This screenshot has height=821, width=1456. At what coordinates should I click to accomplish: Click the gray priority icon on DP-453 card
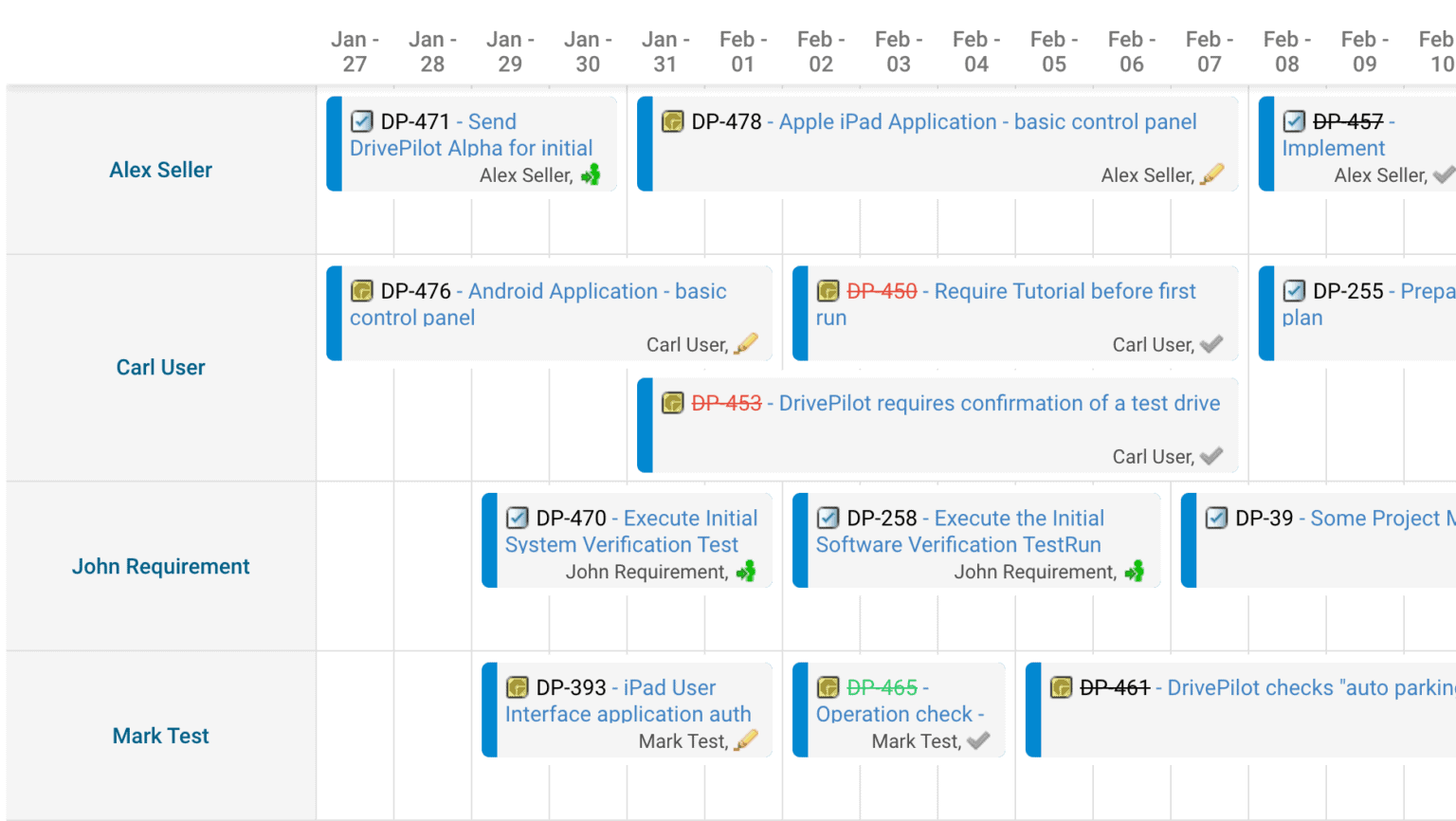pos(1211,456)
